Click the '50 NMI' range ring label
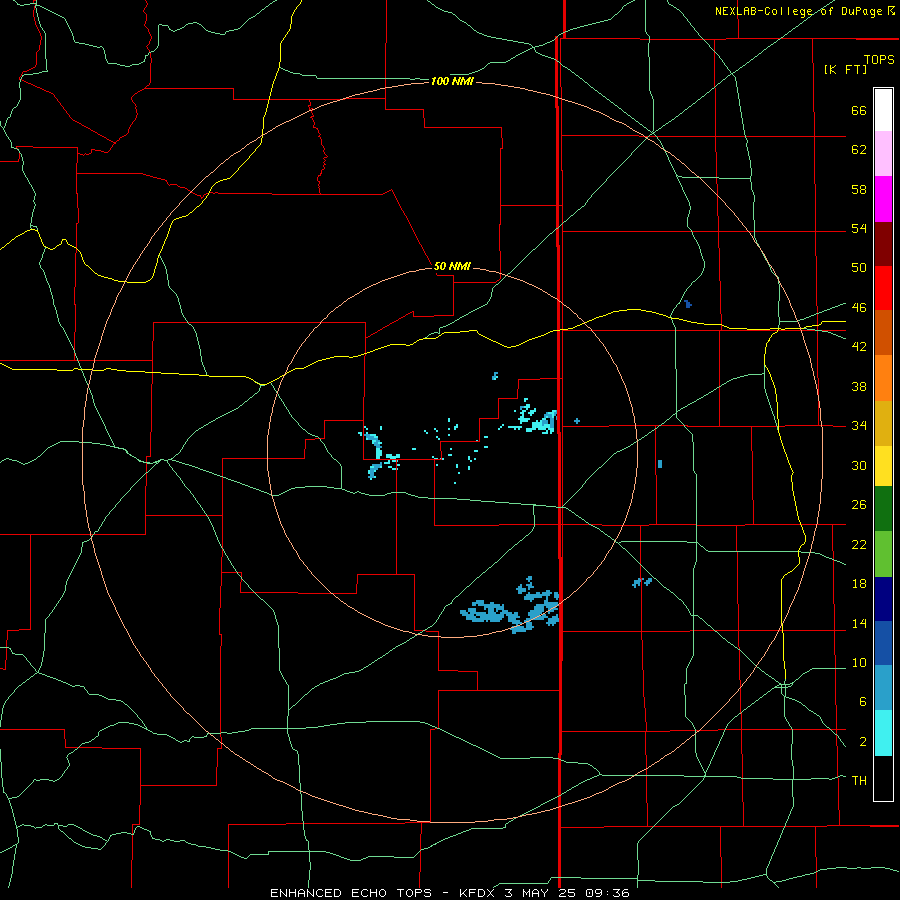Image resolution: width=900 pixels, height=900 pixels. pyautogui.click(x=452, y=266)
